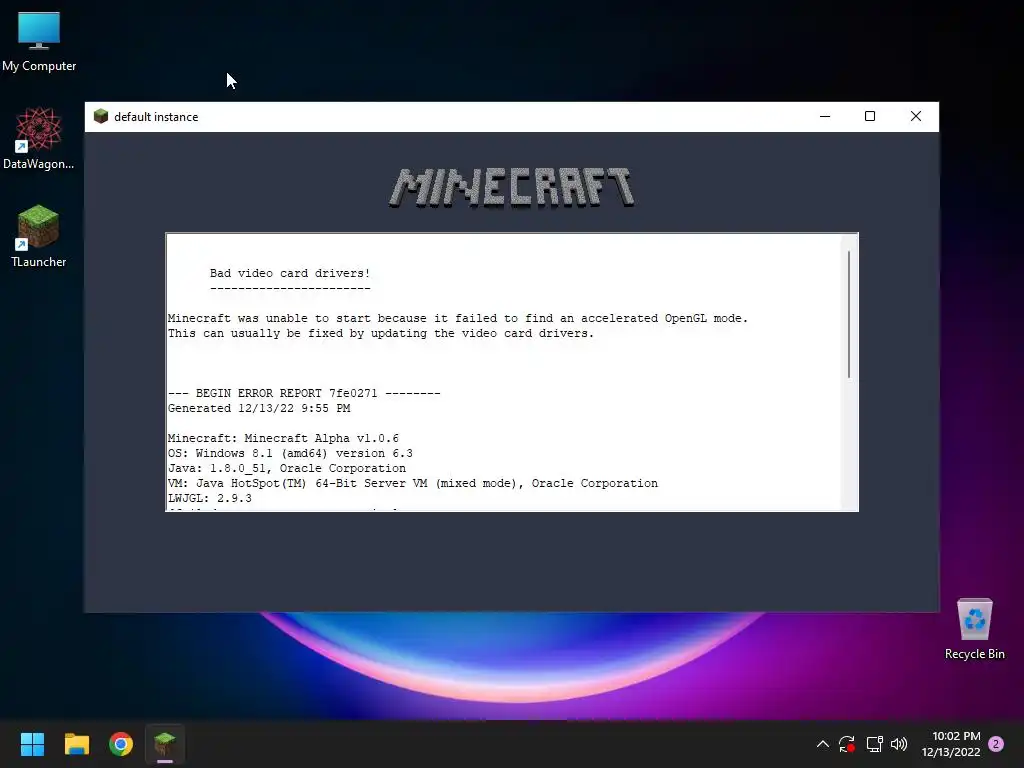The width and height of the screenshot is (1024, 768).
Task: Maximize the default instance window
Action: (x=870, y=116)
